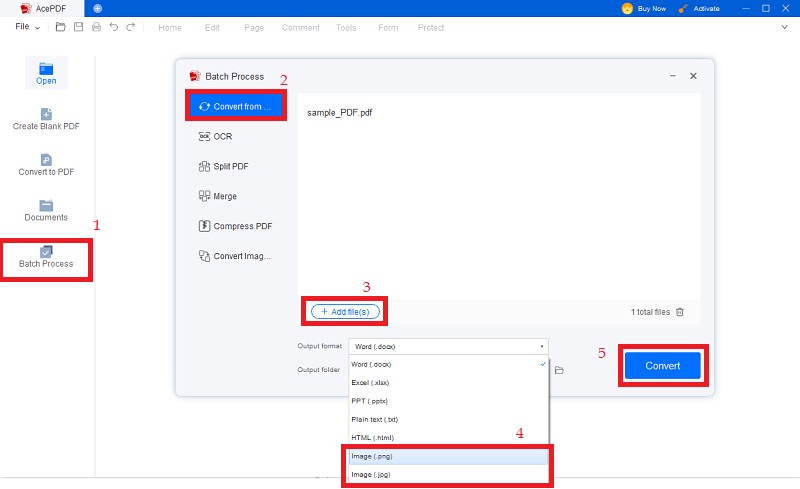
Task: Click the AcePDF application tab
Action: click(42, 9)
